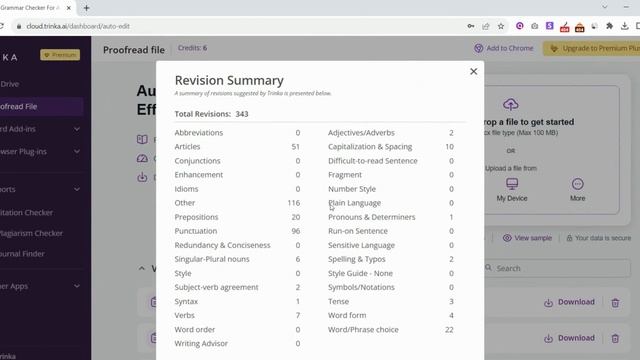The image size is (640, 360).
Task: Click the Your data is secure lock label
Action: point(598,238)
